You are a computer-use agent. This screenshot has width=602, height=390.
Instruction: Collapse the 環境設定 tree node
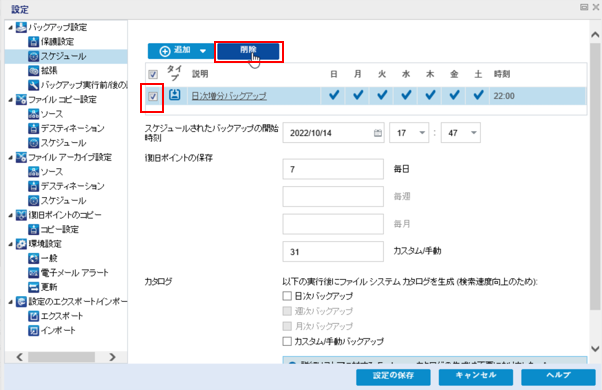pyautogui.click(x=10, y=244)
